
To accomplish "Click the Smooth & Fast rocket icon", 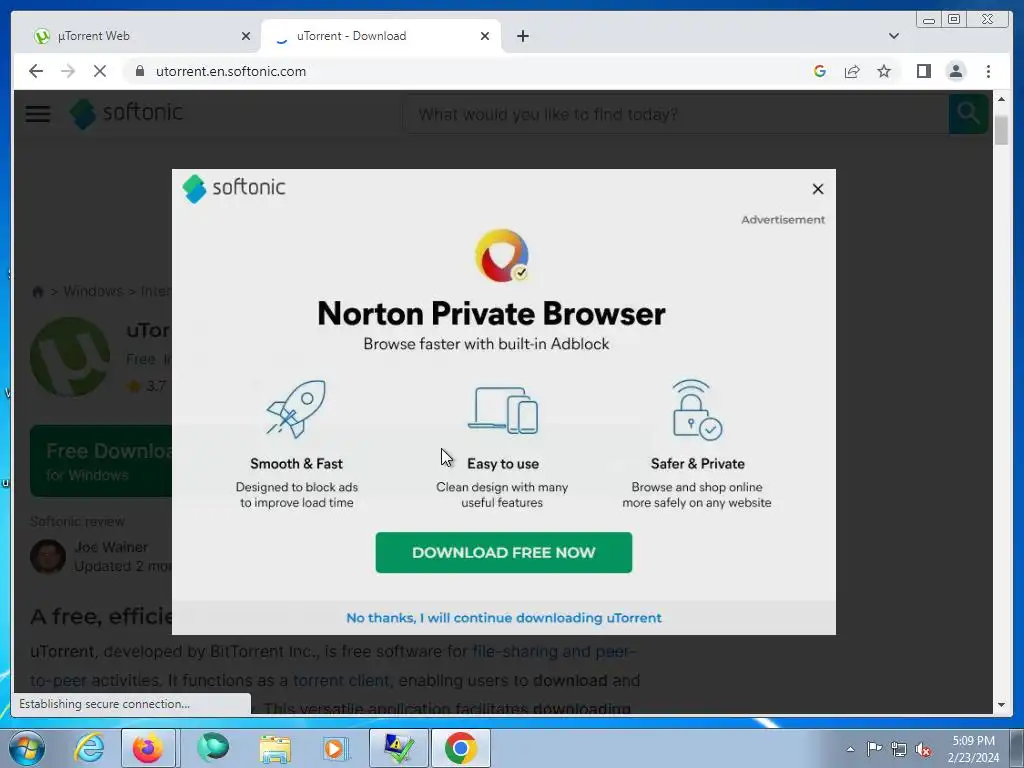I will 296,409.
